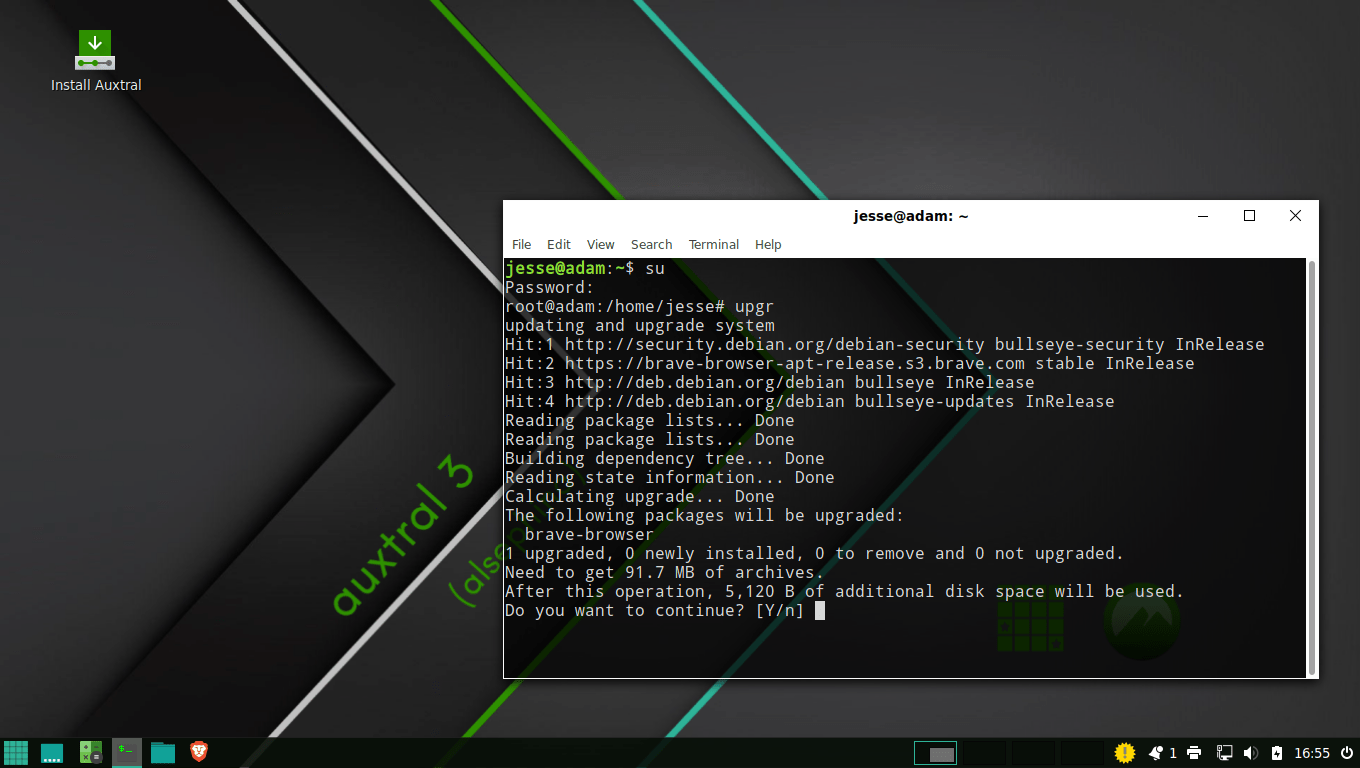Click the terminal vertical scrollbar
The width and height of the screenshot is (1360, 768).
(1311, 468)
